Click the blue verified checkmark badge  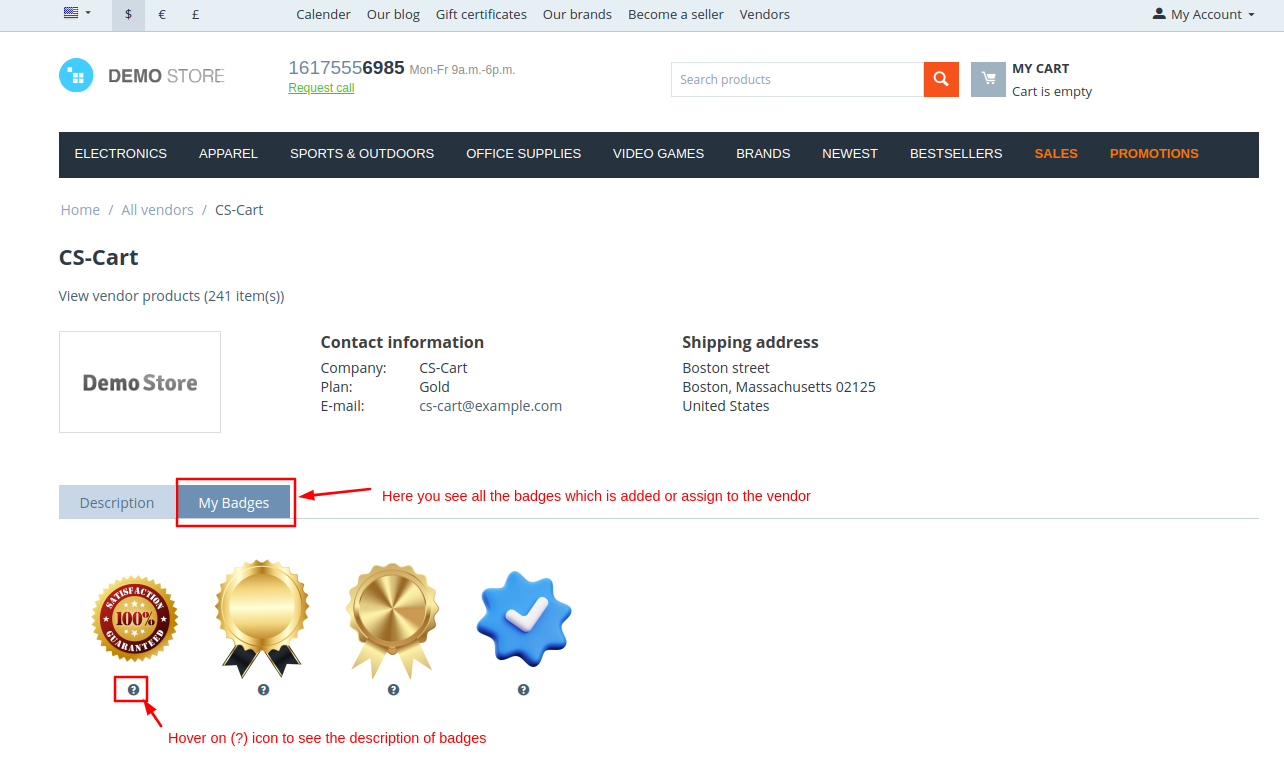tap(524, 619)
